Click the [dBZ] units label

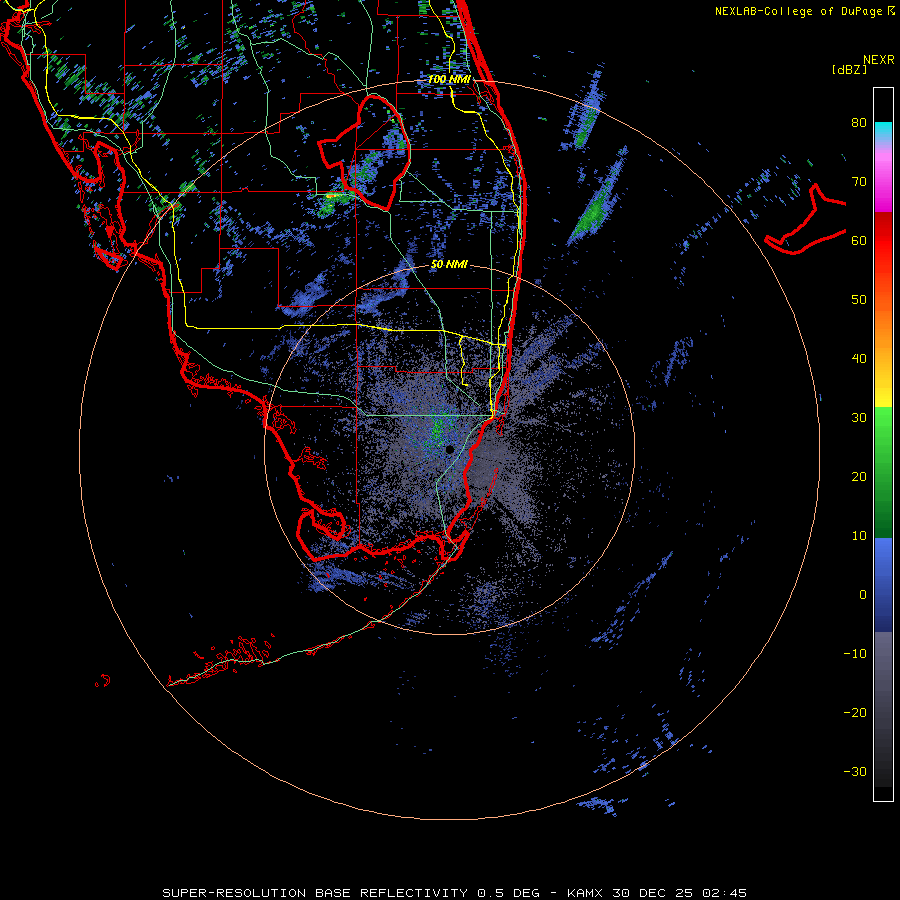coord(849,70)
